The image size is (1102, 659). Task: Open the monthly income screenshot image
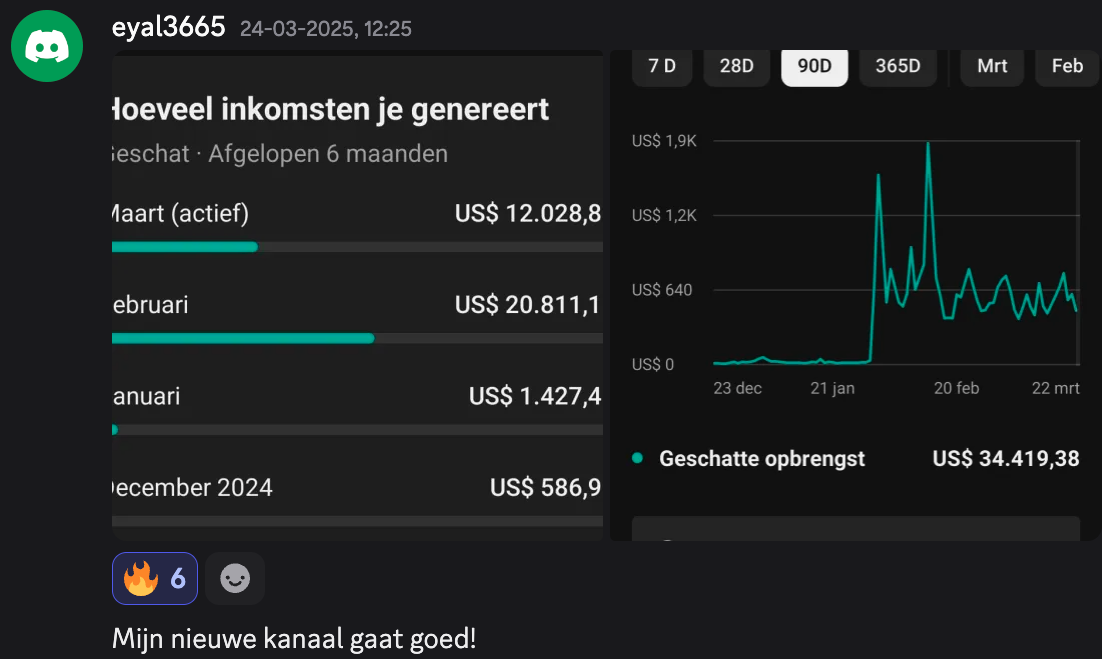(x=357, y=300)
